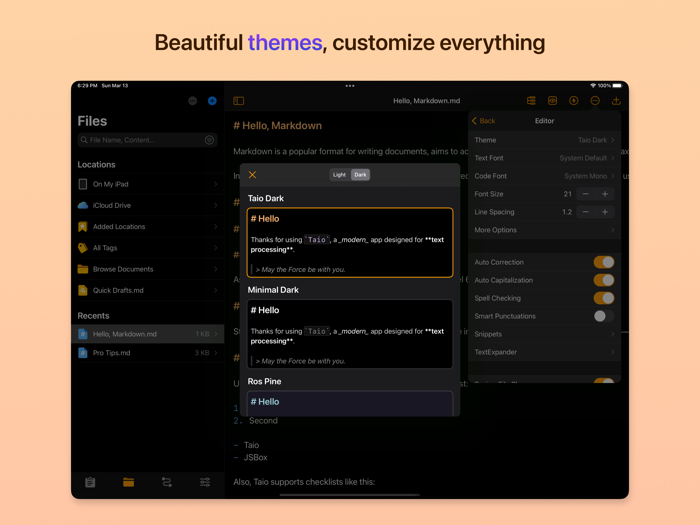This screenshot has height=525, width=700.
Task: Open the gray more options circle in Files
Action: click(x=192, y=101)
